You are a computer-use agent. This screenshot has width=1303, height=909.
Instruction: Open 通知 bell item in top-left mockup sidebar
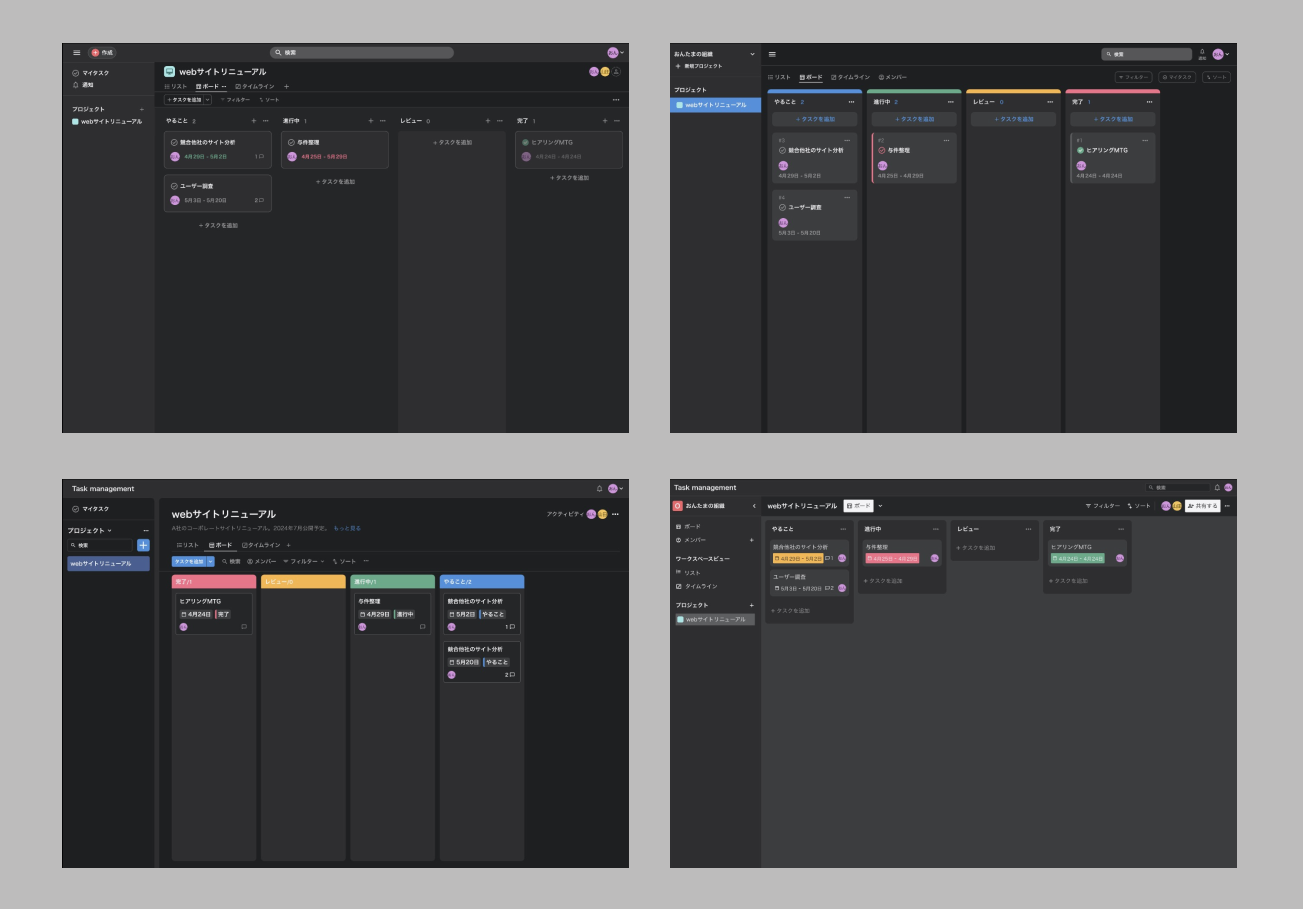[x=83, y=85]
